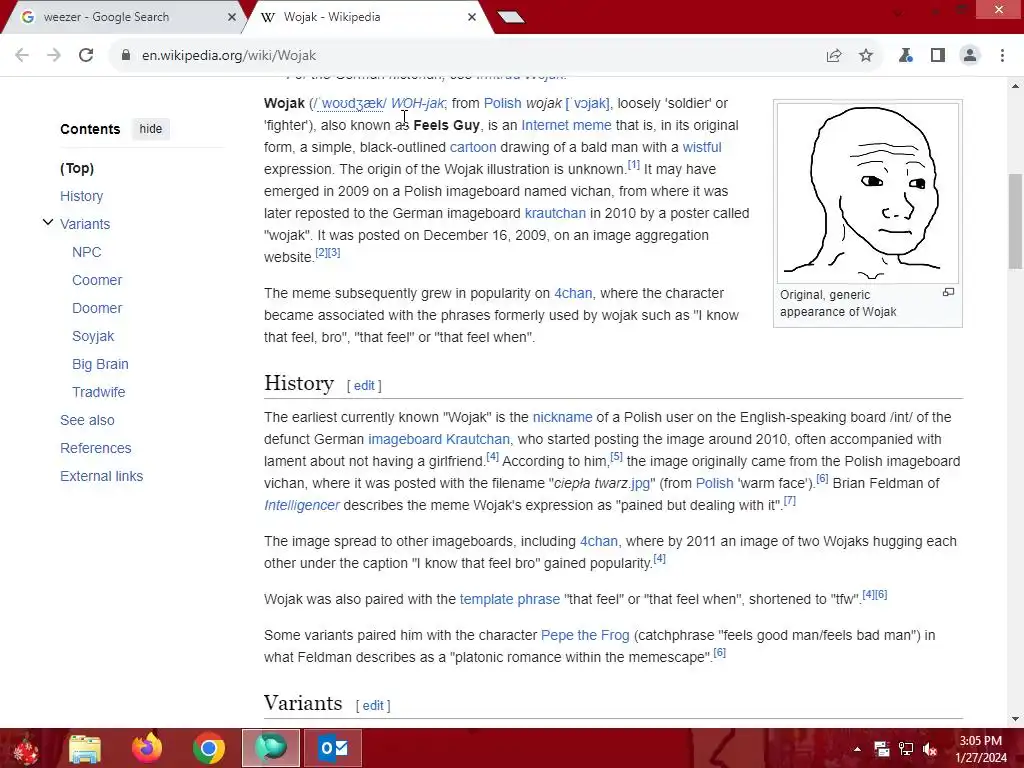Open the nickname link
This screenshot has height=768, width=1024.
point(562,417)
